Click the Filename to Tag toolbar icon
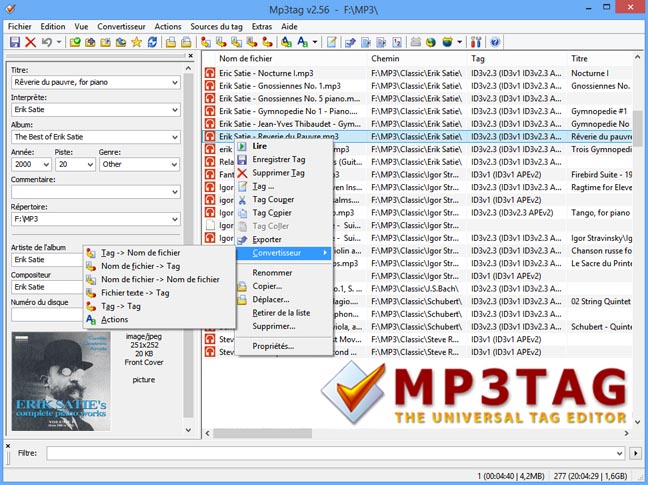 [221, 42]
